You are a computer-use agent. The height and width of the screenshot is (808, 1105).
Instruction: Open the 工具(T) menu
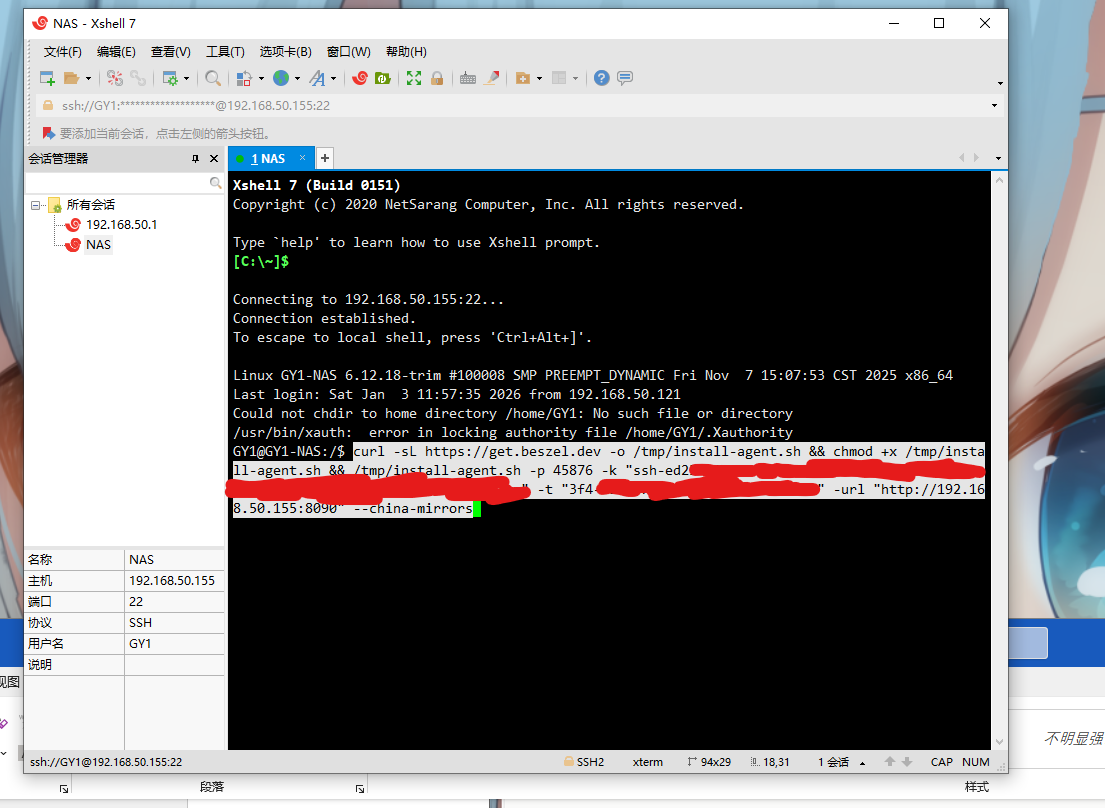pyautogui.click(x=225, y=52)
